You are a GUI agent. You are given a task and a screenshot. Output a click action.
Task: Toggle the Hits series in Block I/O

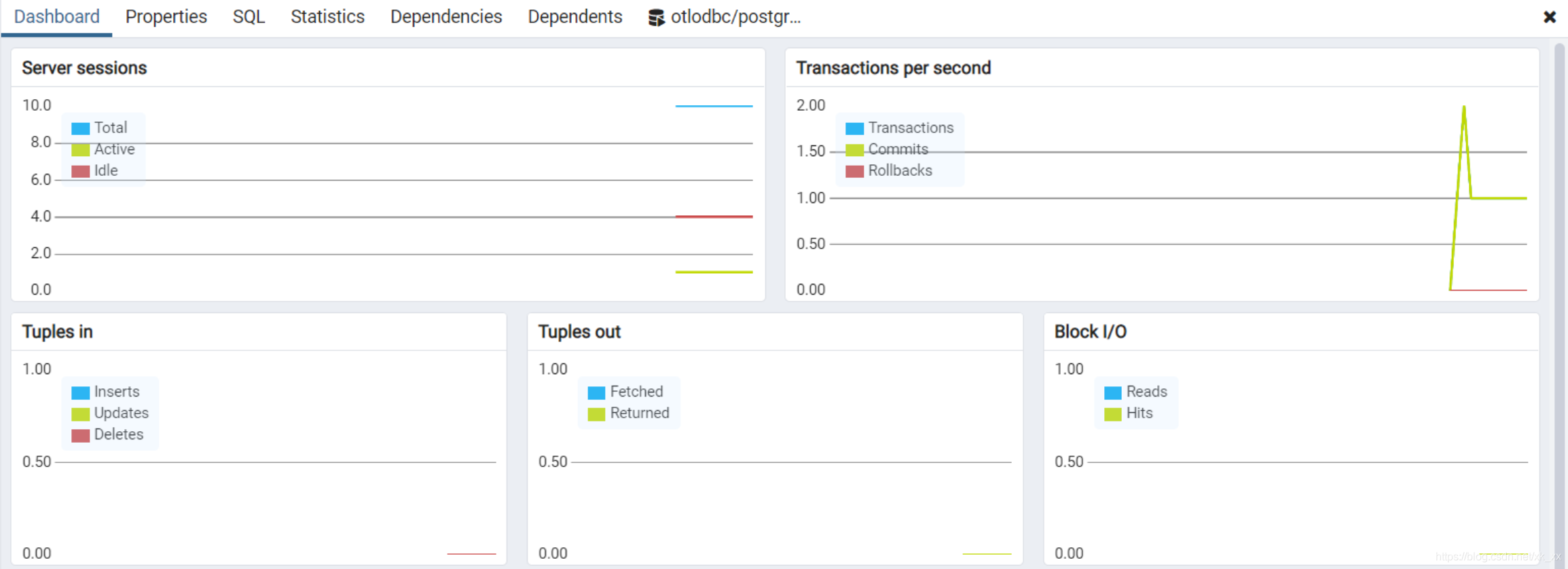point(1112,414)
